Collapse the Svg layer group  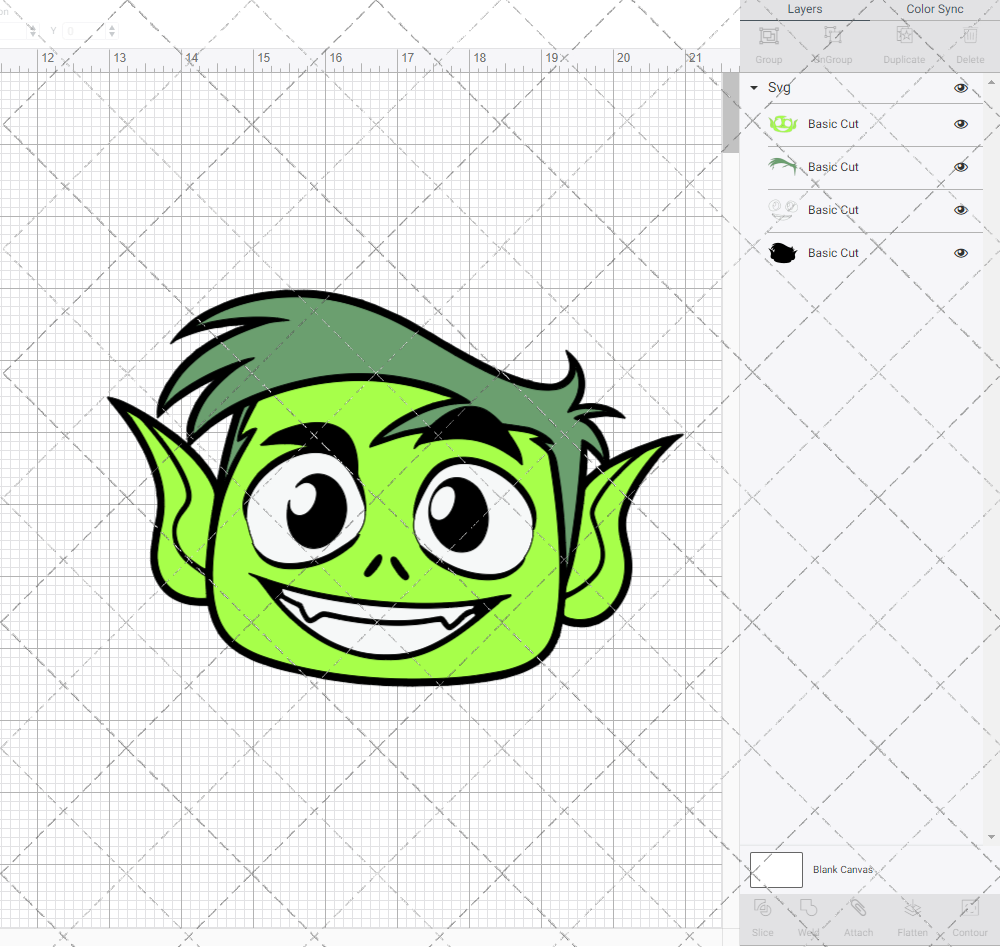tap(753, 88)
